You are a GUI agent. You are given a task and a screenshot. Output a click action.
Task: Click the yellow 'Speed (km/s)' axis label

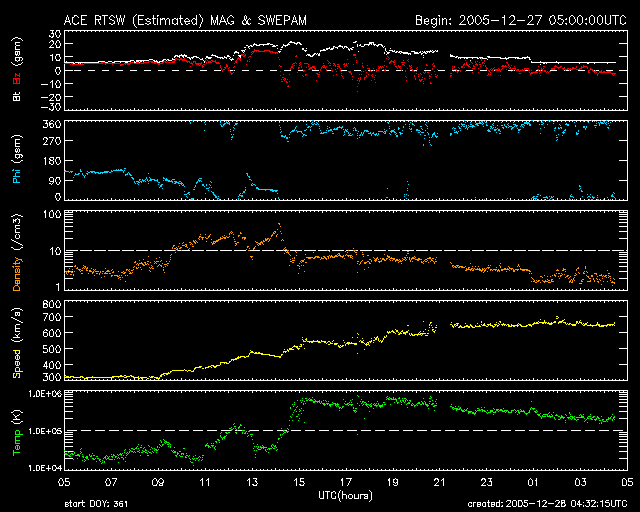pyautogui.click(x=17, y=343)
